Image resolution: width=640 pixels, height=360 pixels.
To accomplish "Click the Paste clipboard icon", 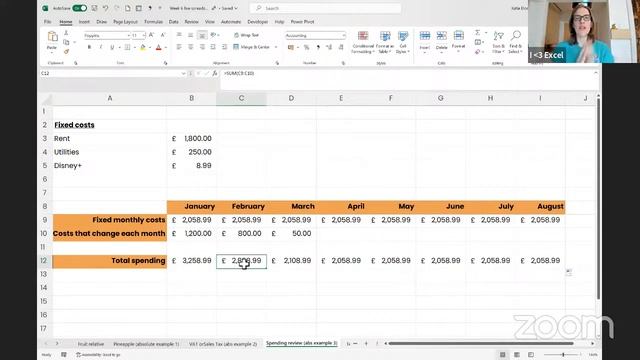I will click(52, 37).
